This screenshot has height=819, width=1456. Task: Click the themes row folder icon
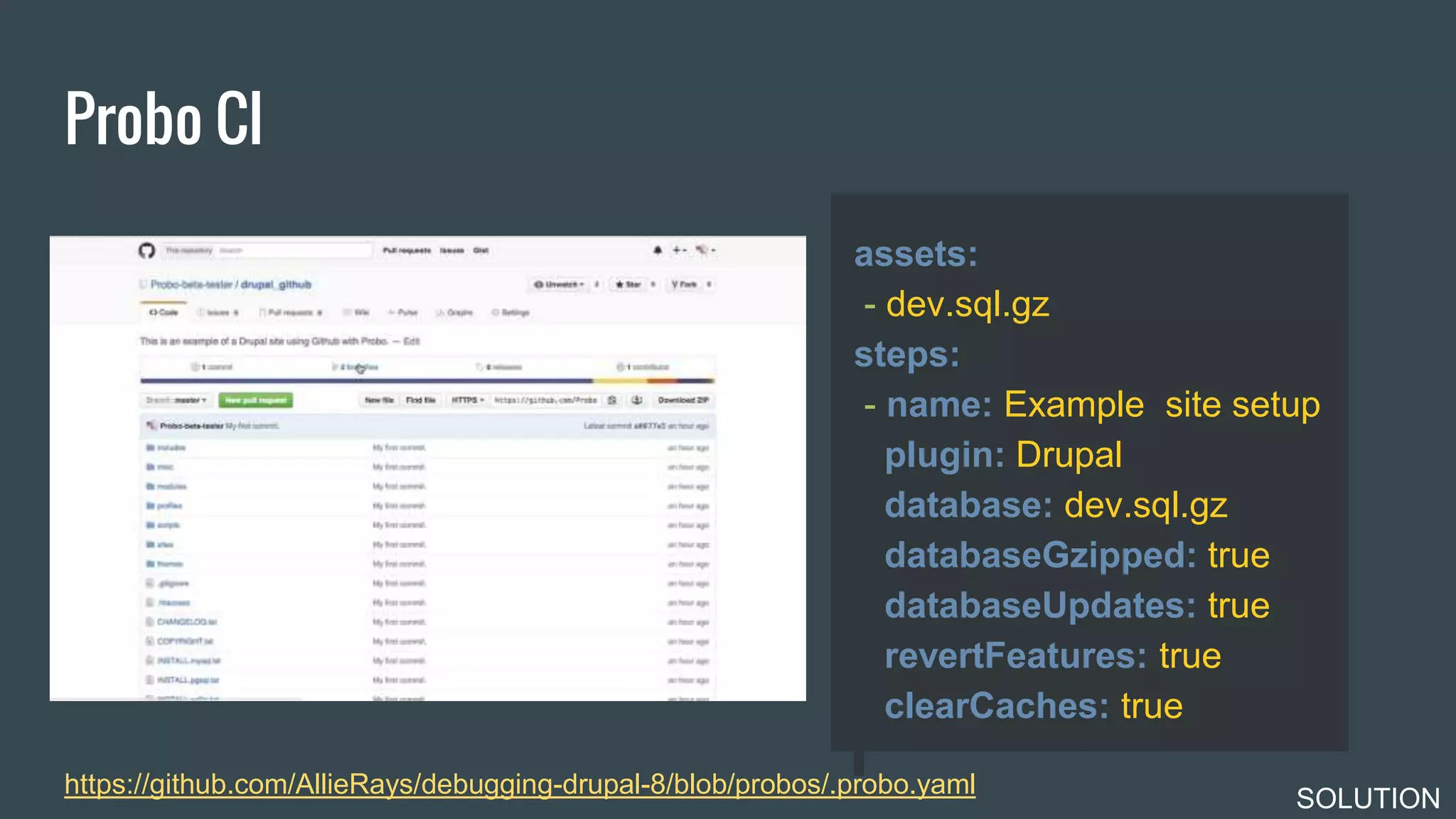coord(150,564)
